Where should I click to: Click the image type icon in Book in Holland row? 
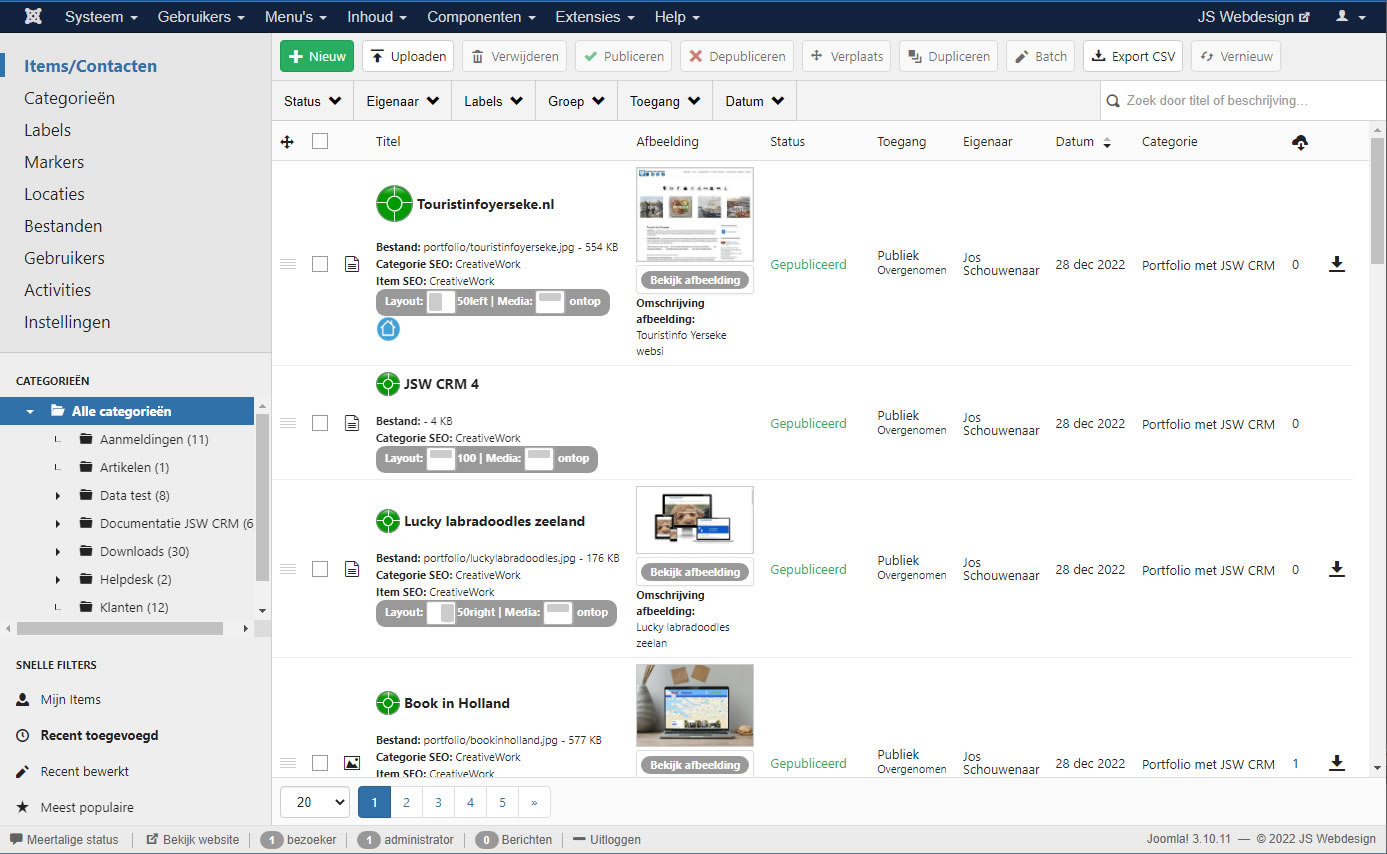352,763
